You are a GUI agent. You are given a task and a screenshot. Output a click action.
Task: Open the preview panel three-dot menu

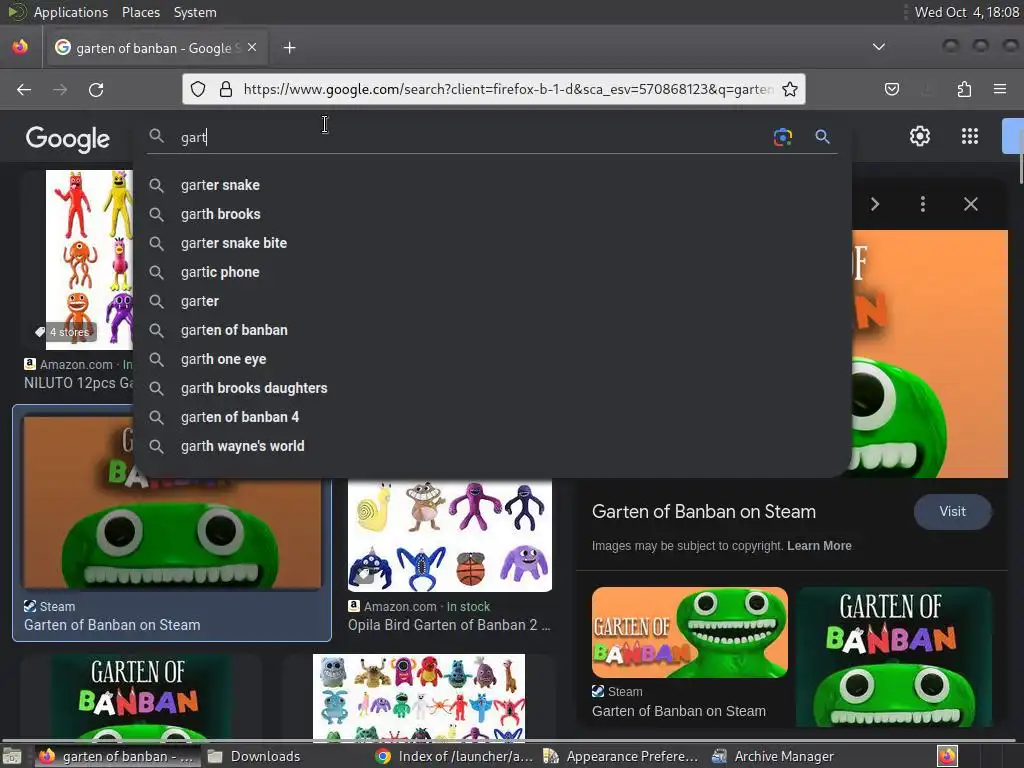click(x=923, y=204)
